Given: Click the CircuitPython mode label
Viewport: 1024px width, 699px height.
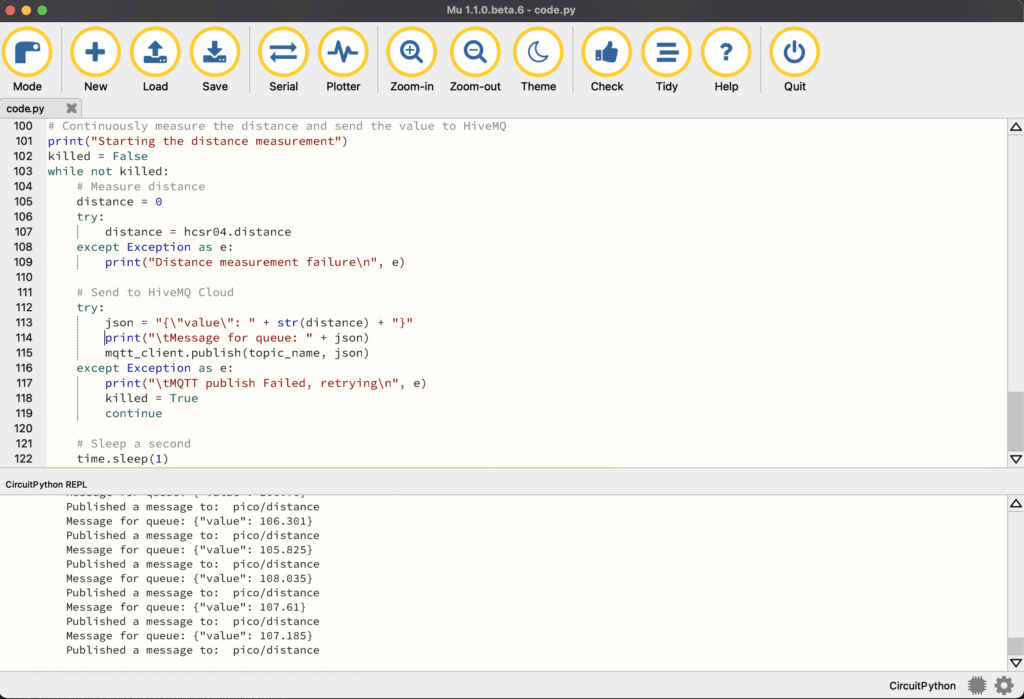Looking at the screenshot, I should [x=922, y=685].
